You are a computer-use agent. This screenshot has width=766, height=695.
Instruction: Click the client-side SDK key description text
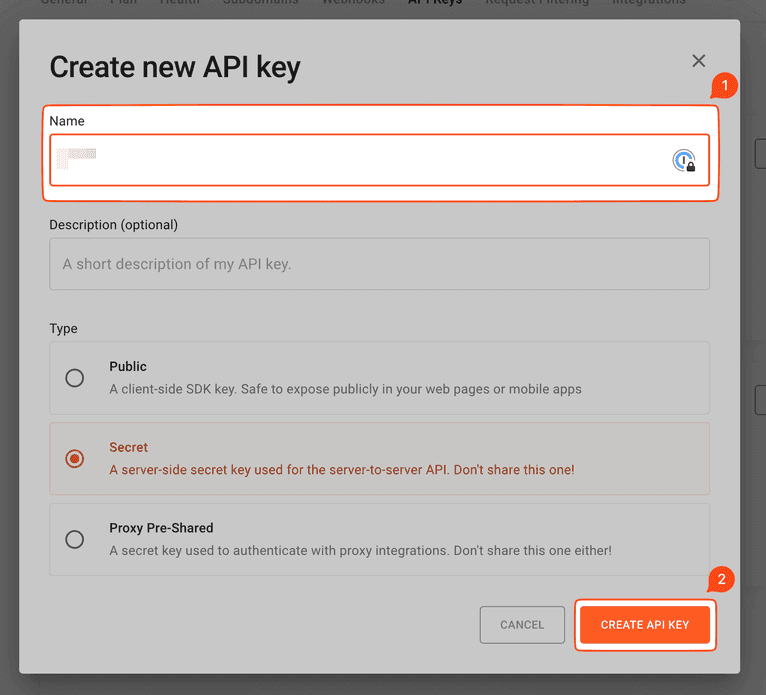pos(345,389)
